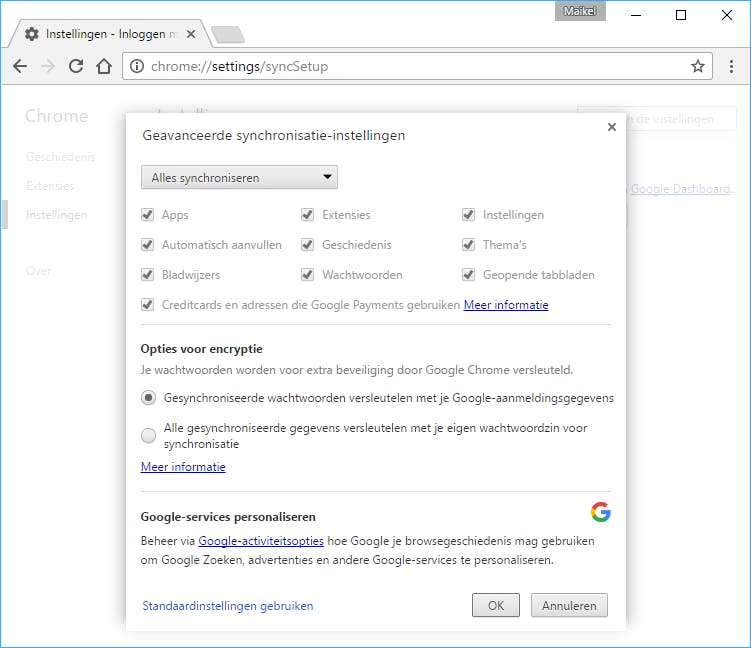
Task: Toggle the Creditcards en adressen checkbox
Action: (x=148, y=305)
